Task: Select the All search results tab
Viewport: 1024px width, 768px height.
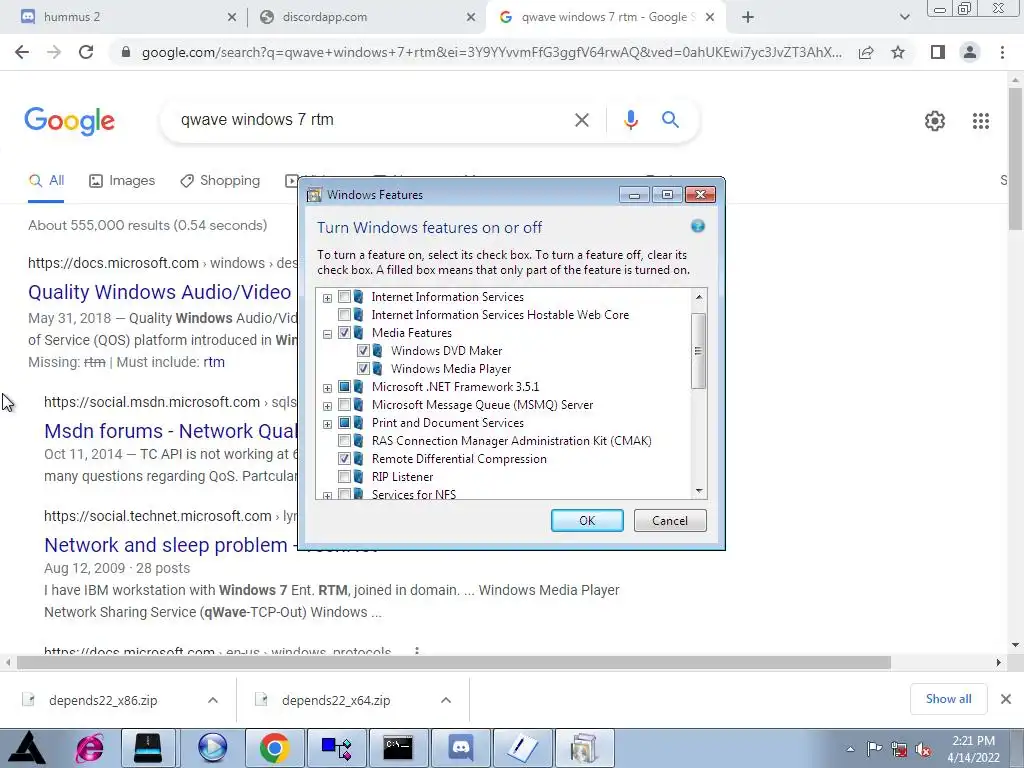Action: coord(46,181)
